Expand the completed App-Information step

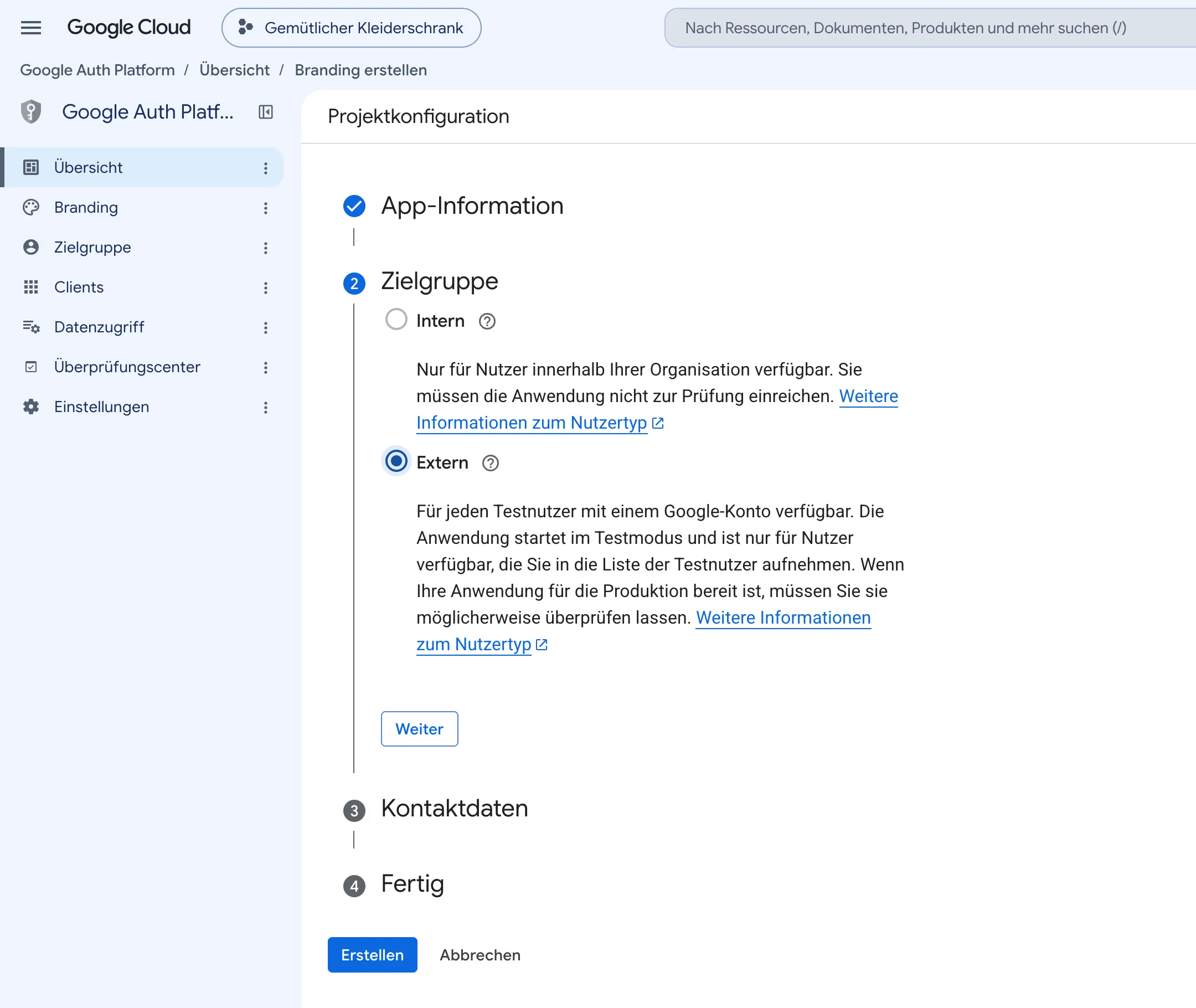472,206
